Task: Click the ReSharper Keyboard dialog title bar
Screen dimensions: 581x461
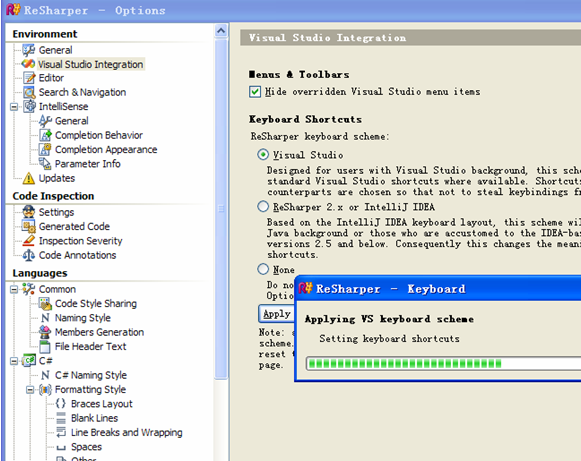Action: pos(438,288)
